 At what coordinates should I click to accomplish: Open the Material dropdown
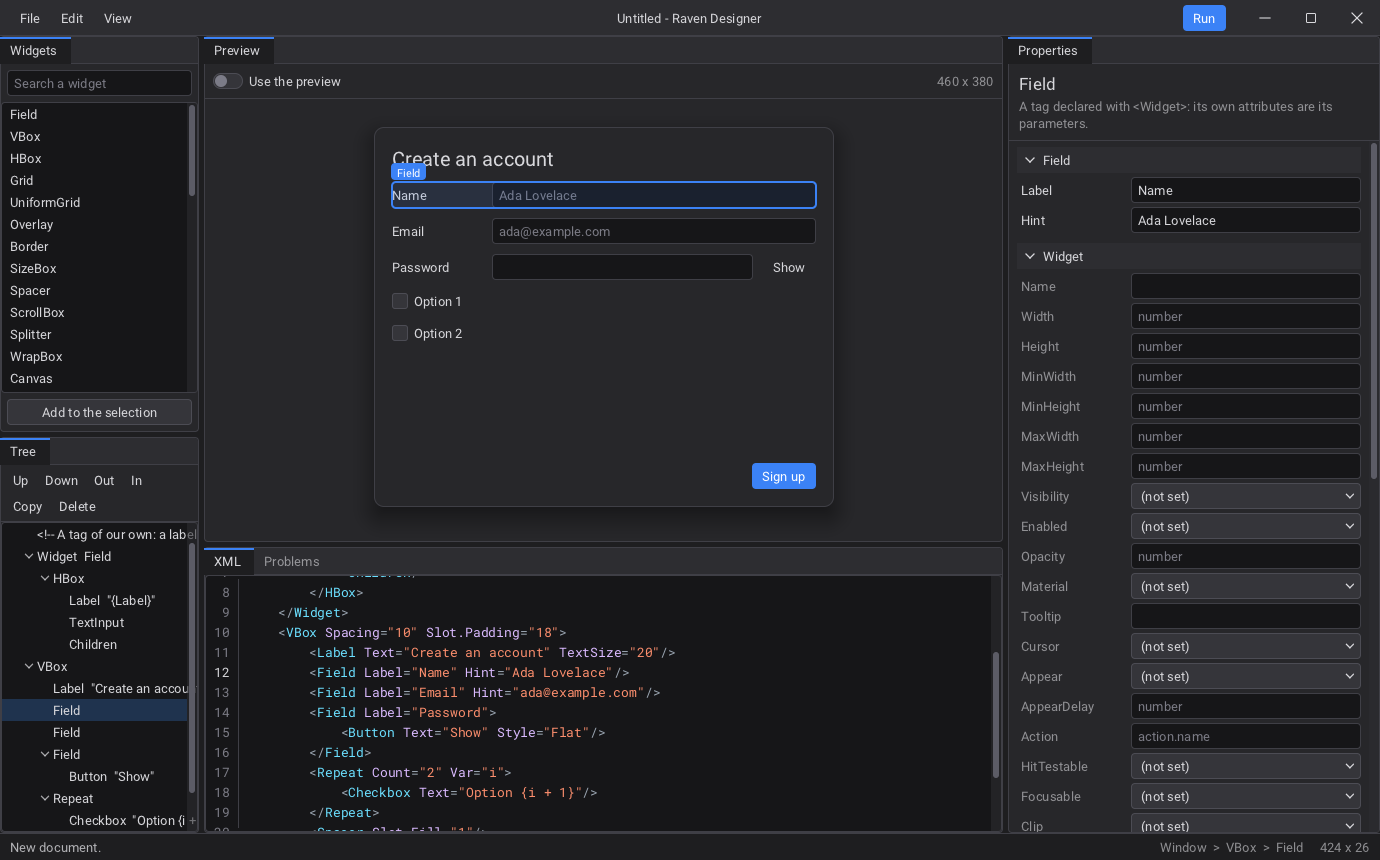coord(1245,586)
